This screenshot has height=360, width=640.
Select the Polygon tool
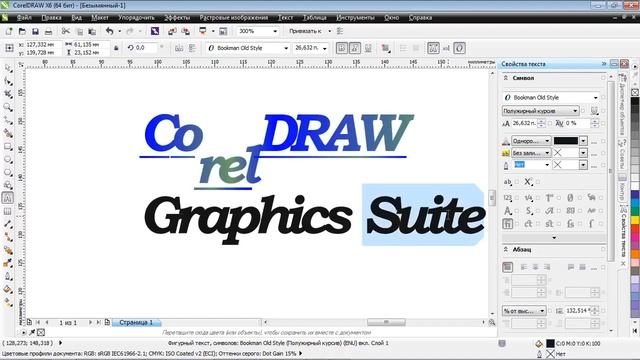8,172
